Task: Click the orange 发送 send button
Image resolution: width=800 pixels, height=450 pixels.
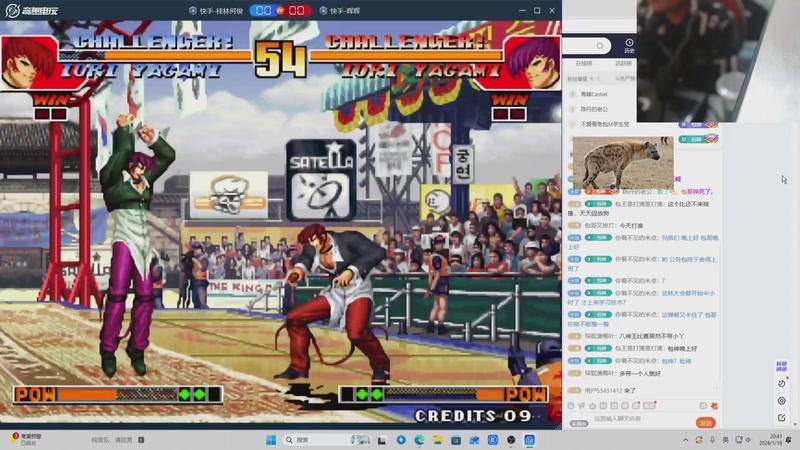Action: click(x=706, y=423)
